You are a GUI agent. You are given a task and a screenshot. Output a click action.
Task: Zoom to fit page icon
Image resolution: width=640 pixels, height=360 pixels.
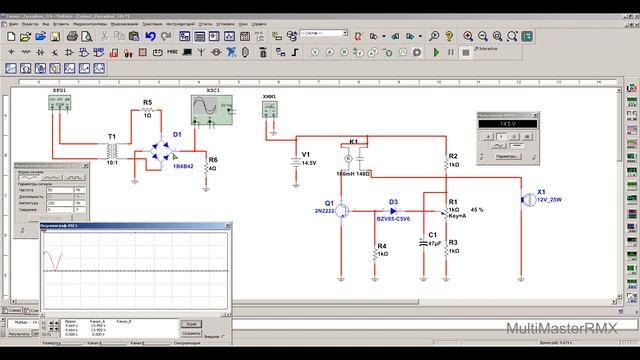click(512, 37)
